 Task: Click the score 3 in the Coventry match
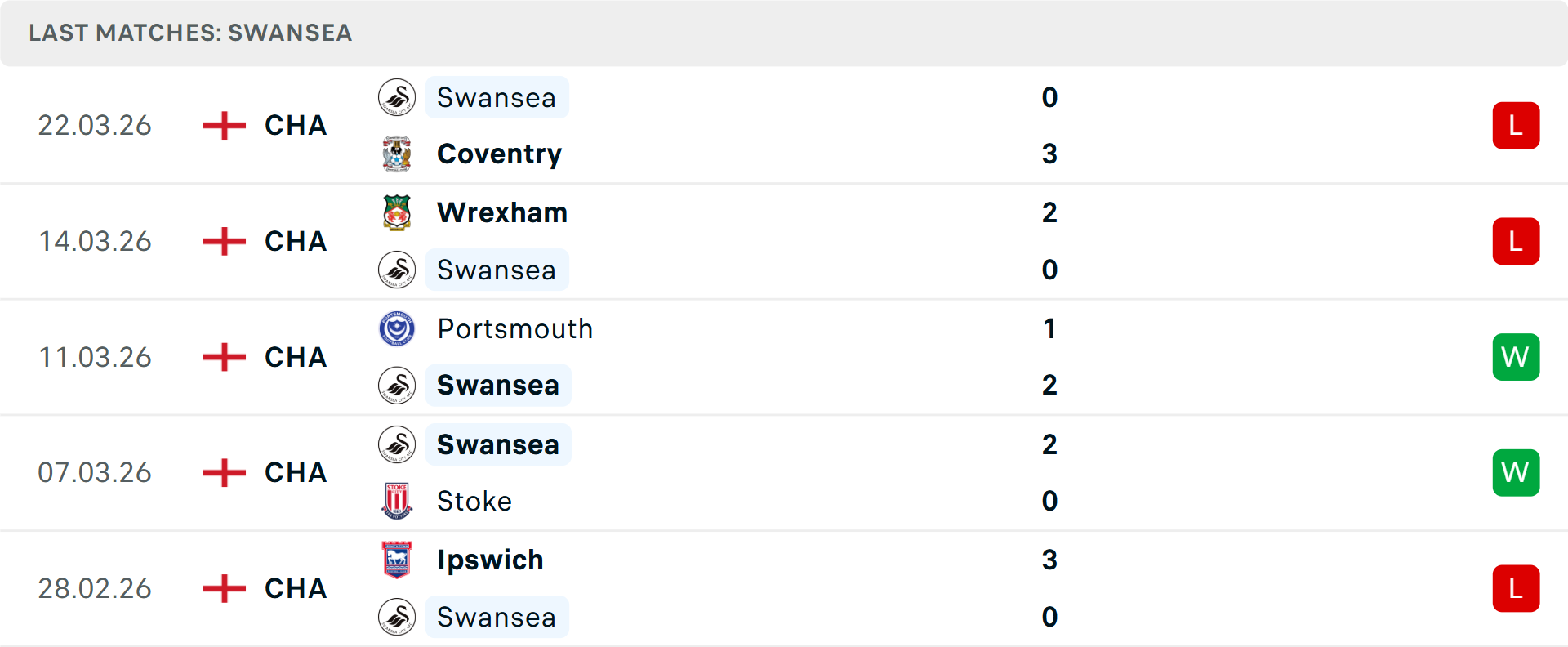[1050, 153]
